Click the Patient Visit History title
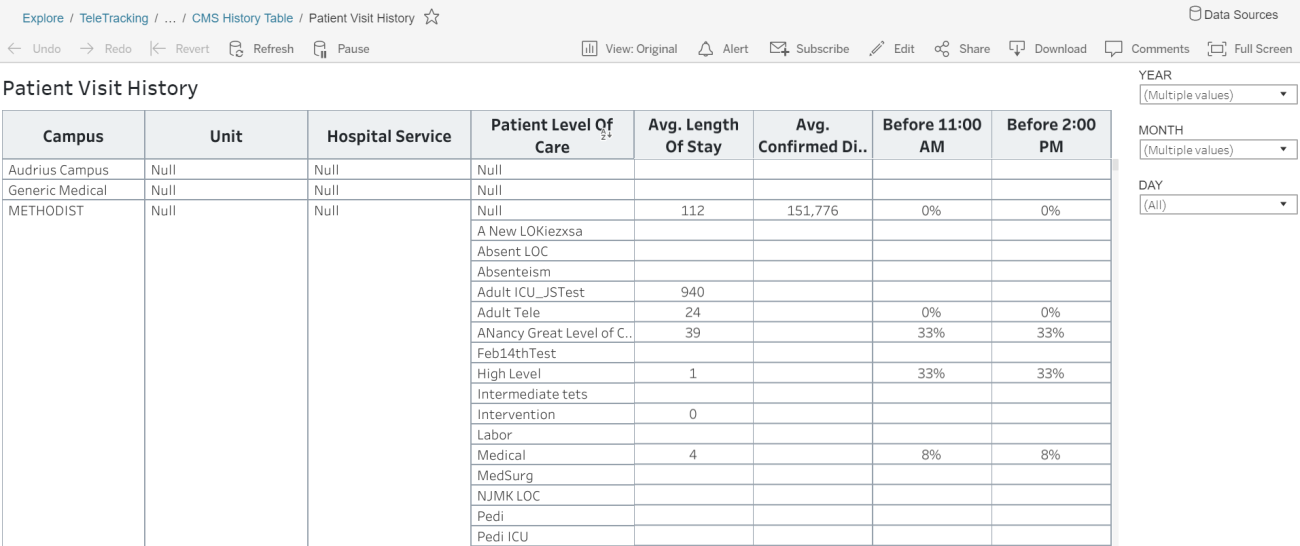 [100, 89]
